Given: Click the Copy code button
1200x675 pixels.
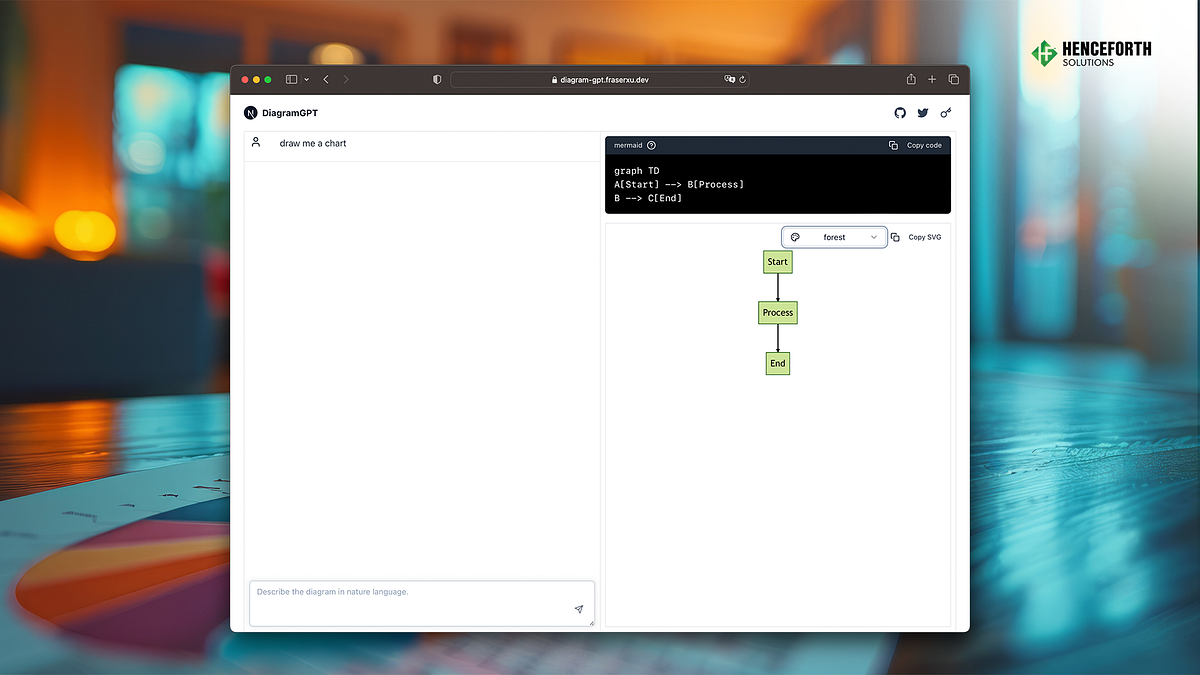Looking at the screenshot, I should (x=922, y=145).
